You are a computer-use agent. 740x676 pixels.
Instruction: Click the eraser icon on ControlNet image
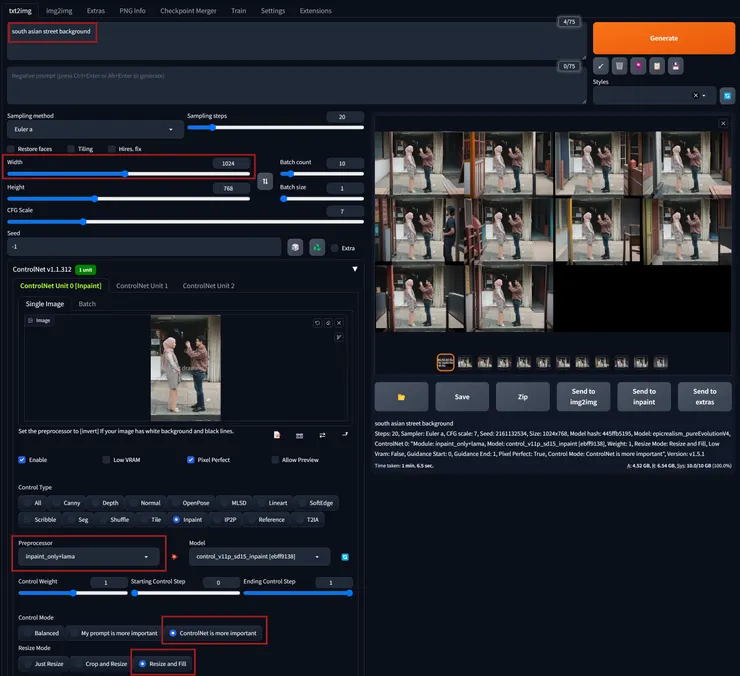pos(328,323)
